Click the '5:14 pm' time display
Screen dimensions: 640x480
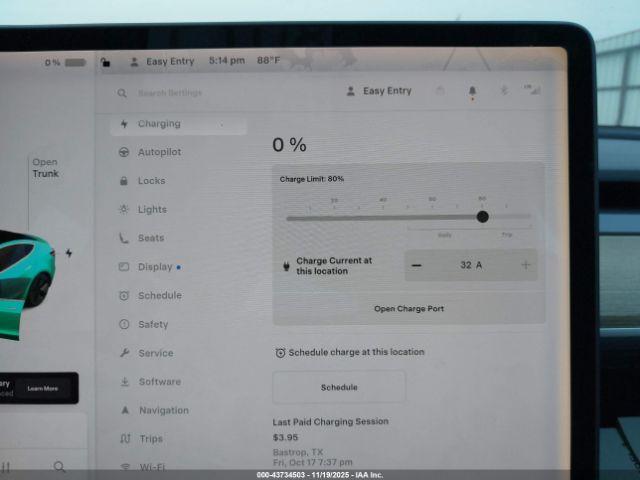pos(227,61)
